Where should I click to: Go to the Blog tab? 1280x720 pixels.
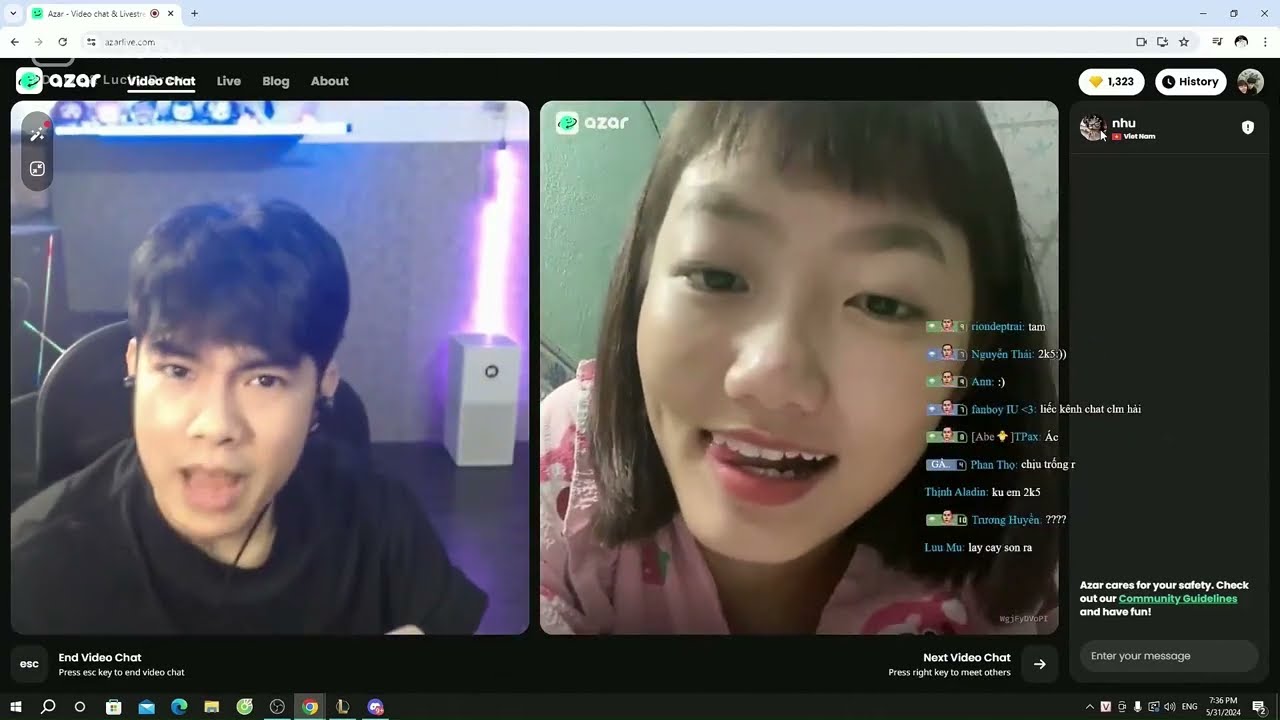tap(276, 81)
